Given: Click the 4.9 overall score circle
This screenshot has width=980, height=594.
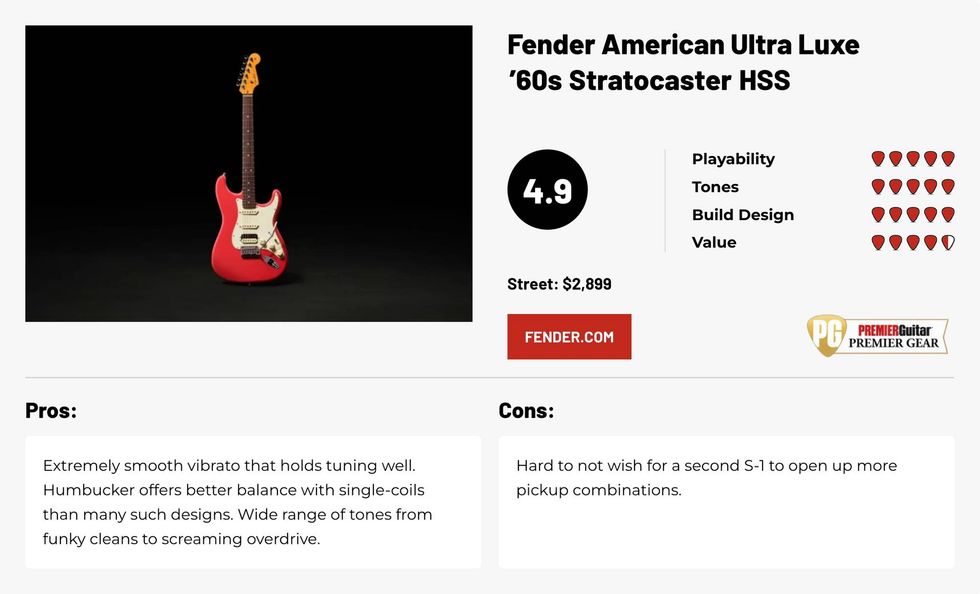Looking at the screenshot, I should (x=547, y=191).
